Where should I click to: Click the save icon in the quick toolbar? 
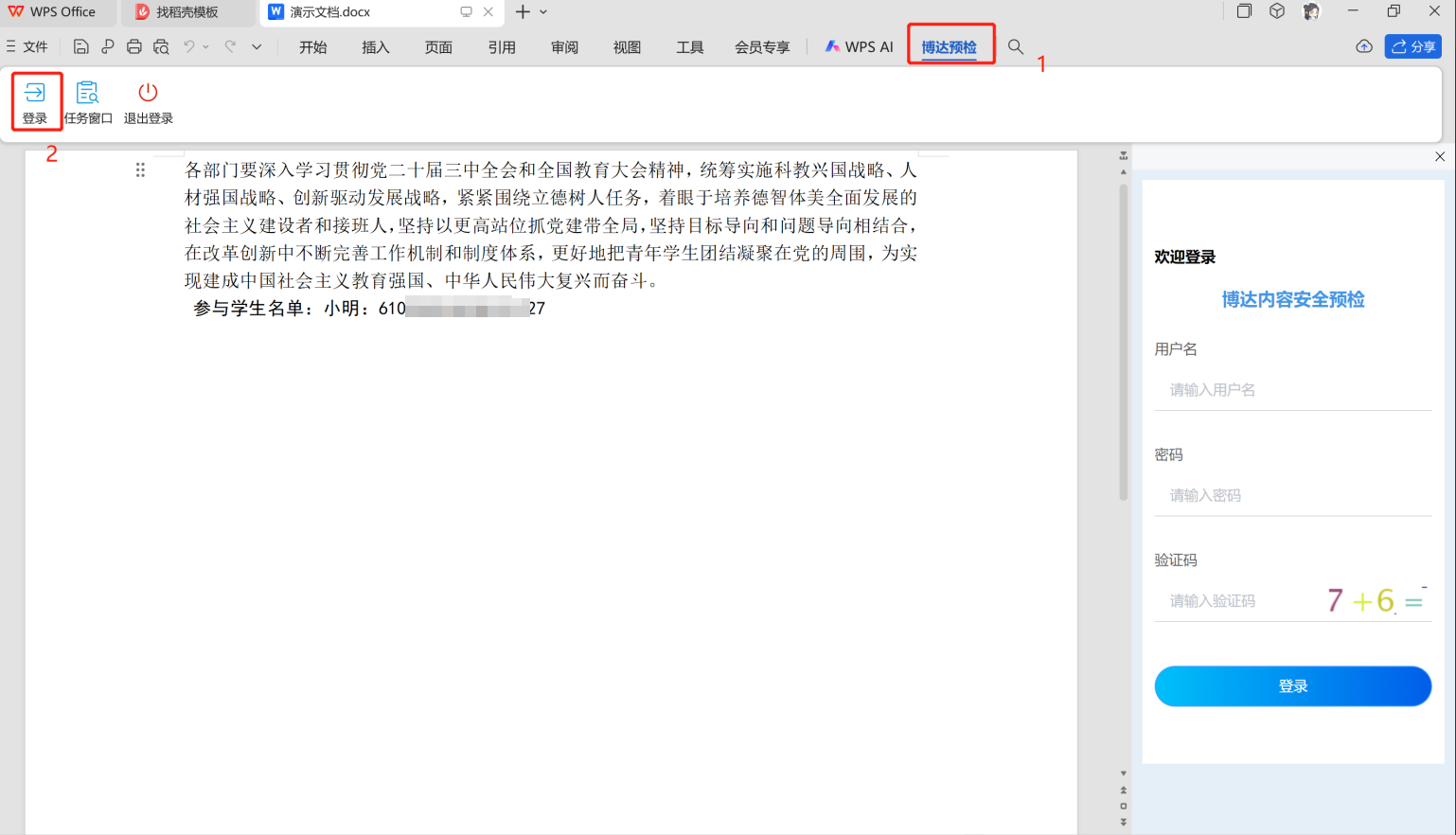[81, 46]
